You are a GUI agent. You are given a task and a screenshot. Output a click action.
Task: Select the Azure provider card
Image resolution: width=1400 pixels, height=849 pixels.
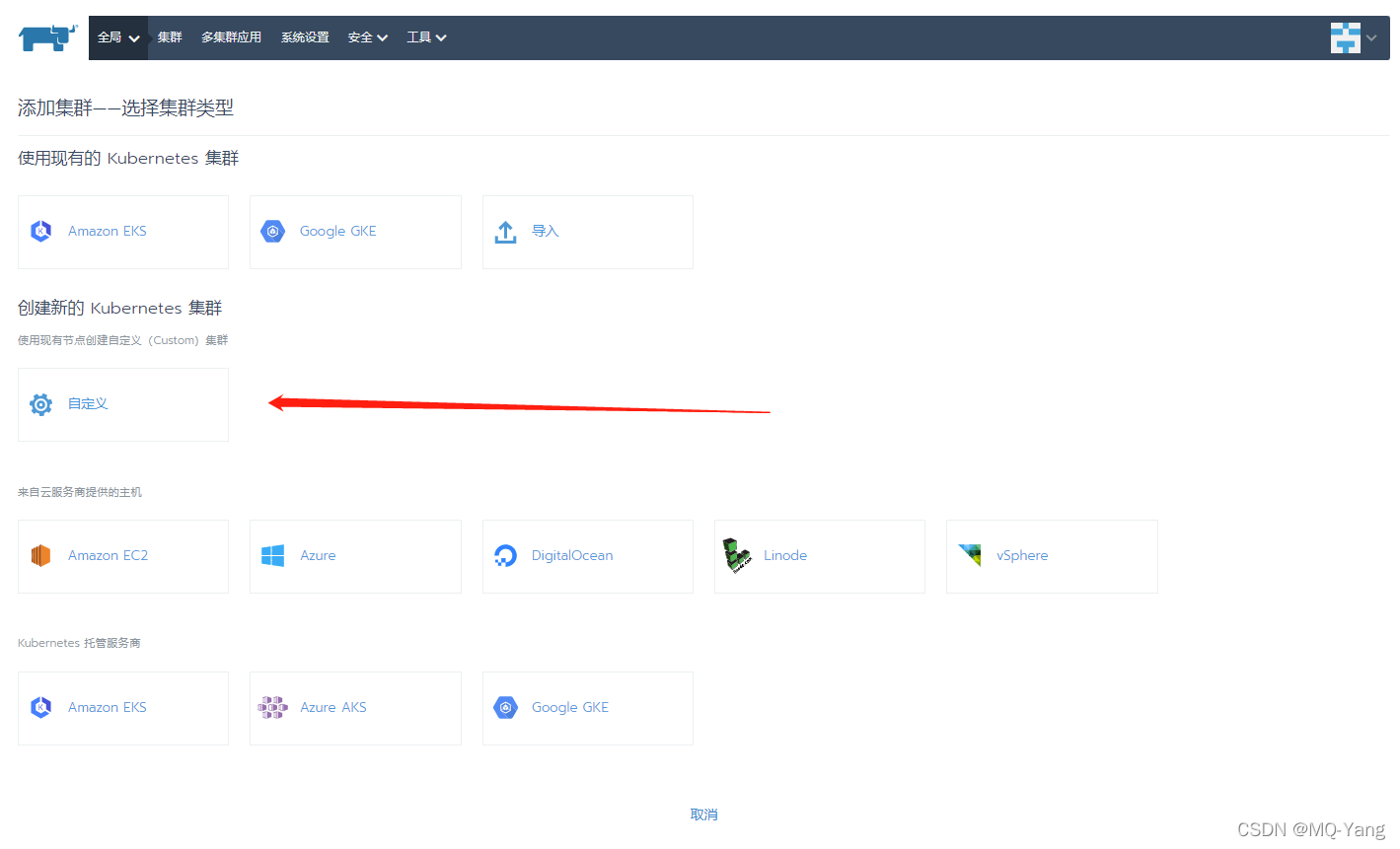[355, 556]
